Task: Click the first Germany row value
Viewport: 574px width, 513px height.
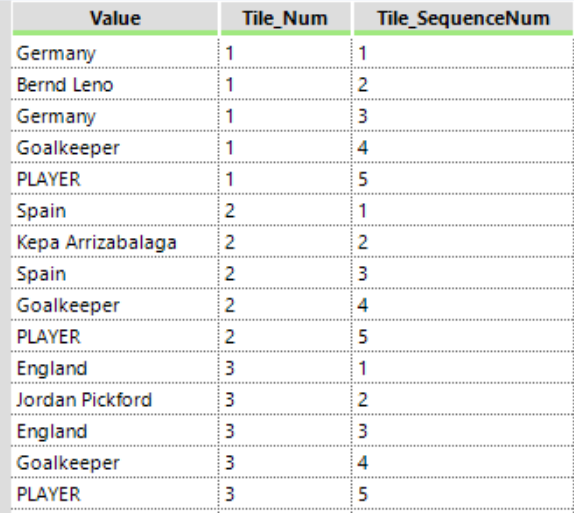Action: (x=115, y=53)
